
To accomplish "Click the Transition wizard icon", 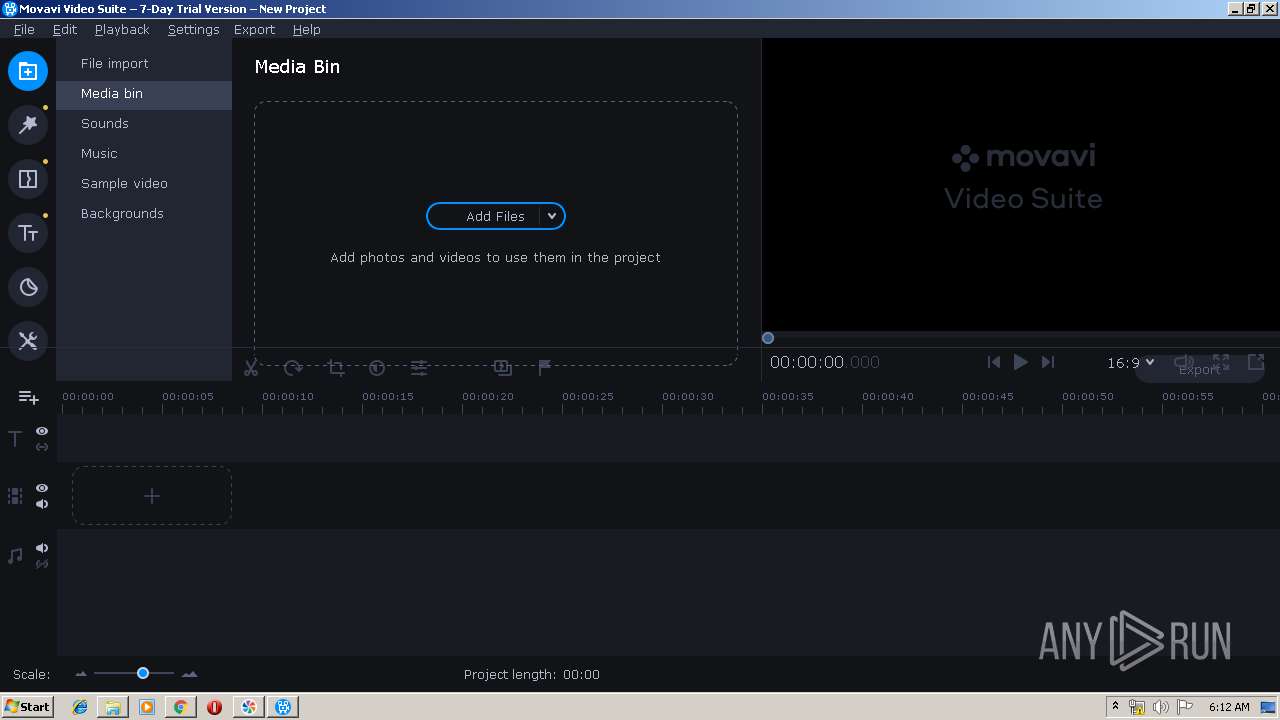I will (503, 368).
